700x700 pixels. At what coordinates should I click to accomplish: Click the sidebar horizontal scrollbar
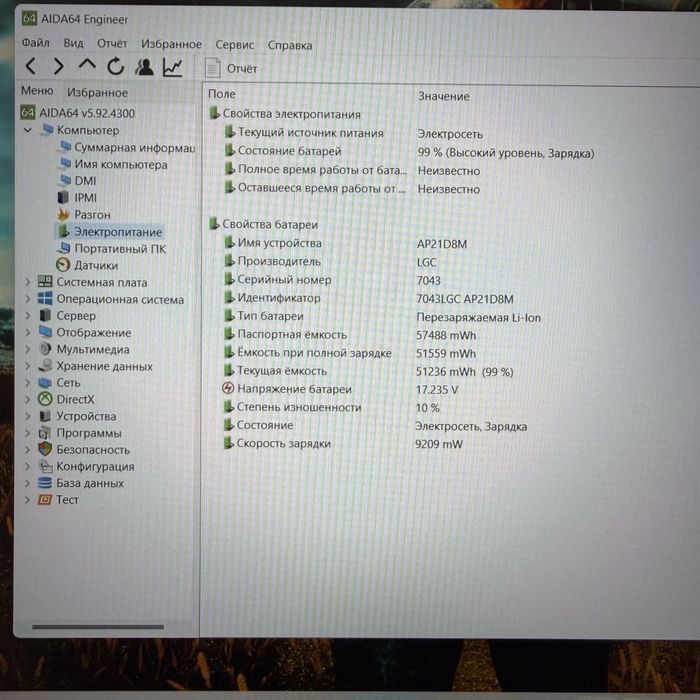[98, 627]
